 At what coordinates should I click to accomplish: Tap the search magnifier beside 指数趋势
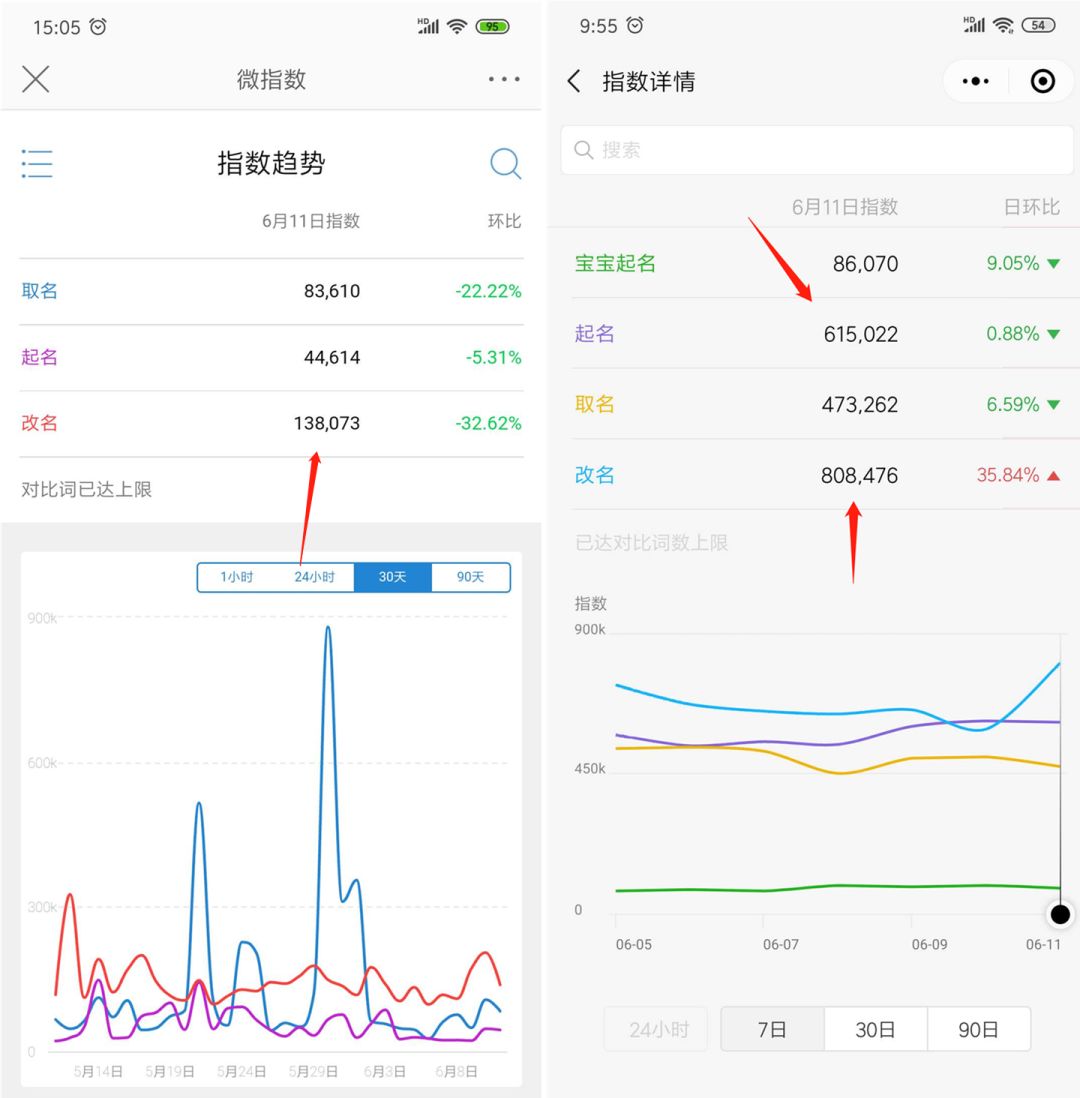coord(506,164)
